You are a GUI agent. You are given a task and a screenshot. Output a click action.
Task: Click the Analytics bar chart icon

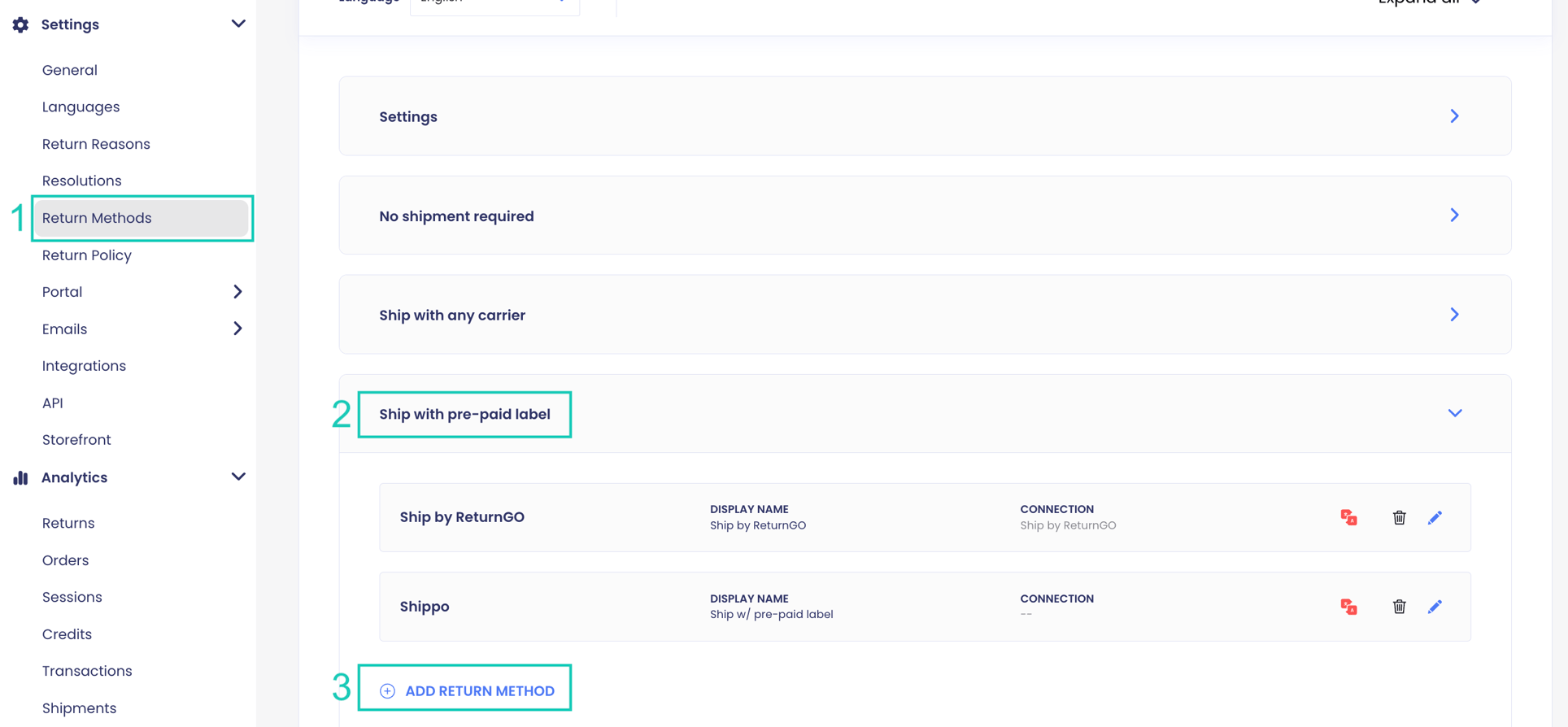click(x=20, y=477)
